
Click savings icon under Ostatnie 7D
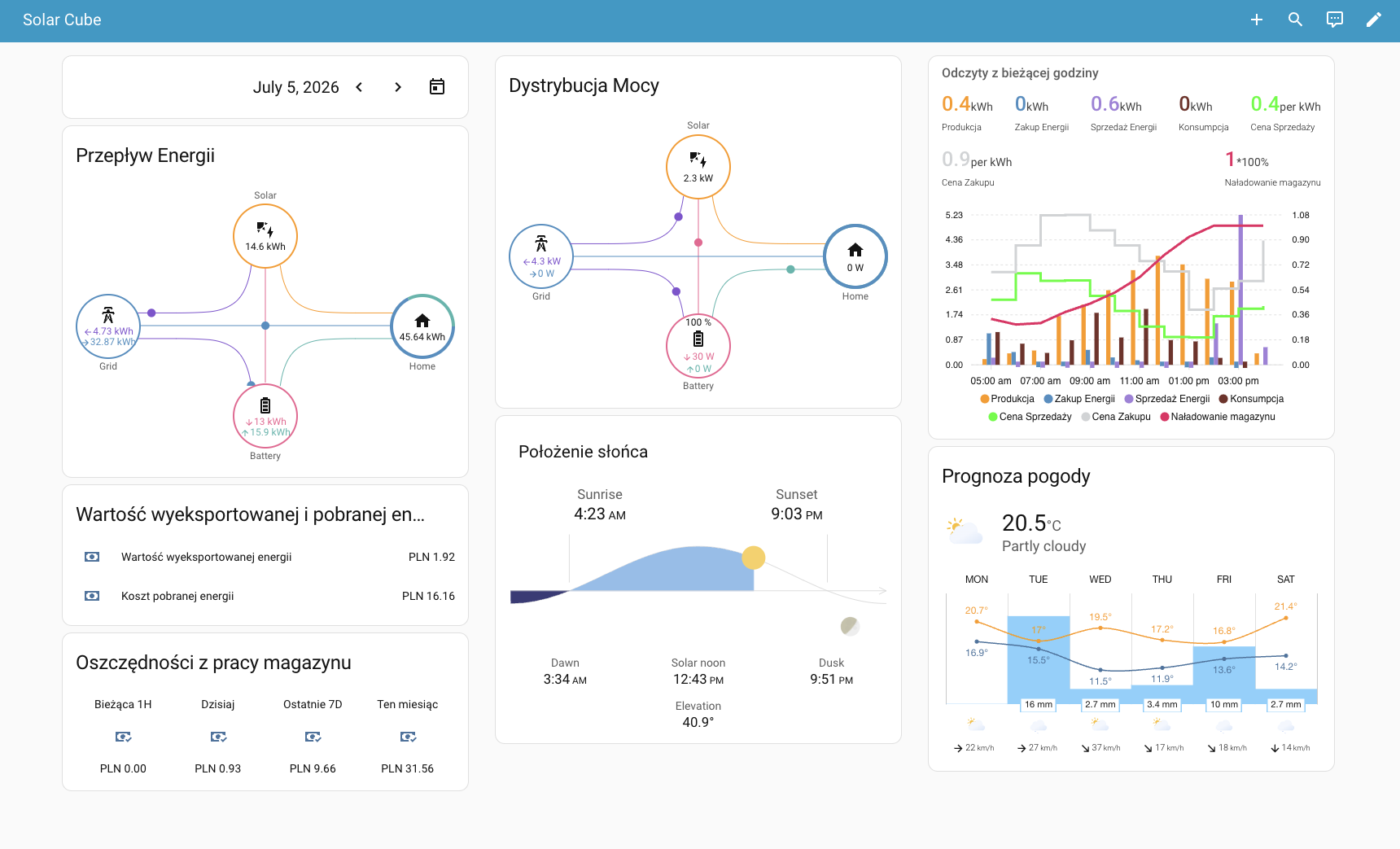tap(313, 737)
